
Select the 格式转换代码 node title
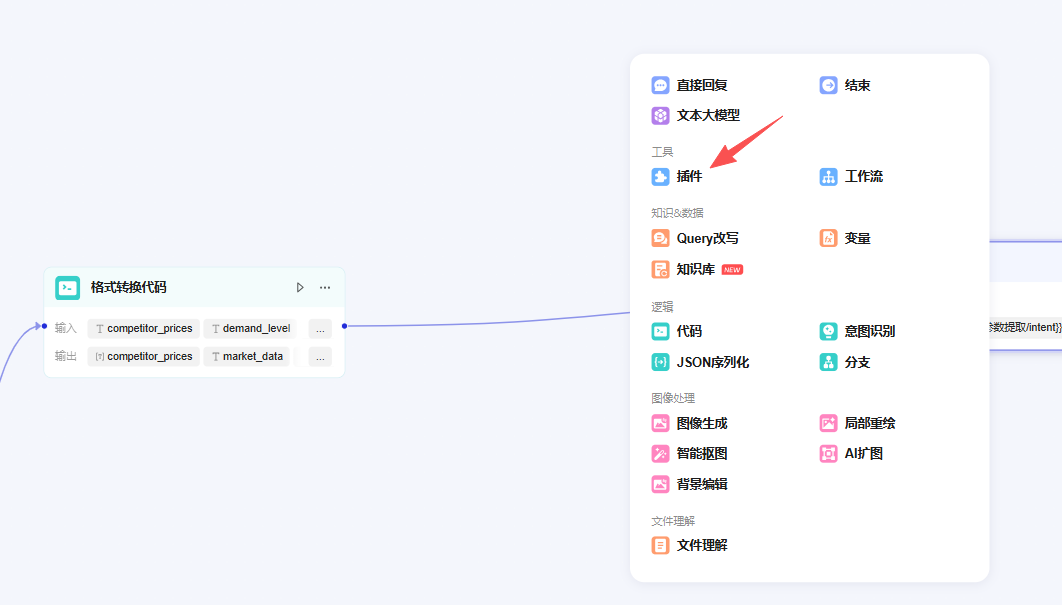(129, 287)
